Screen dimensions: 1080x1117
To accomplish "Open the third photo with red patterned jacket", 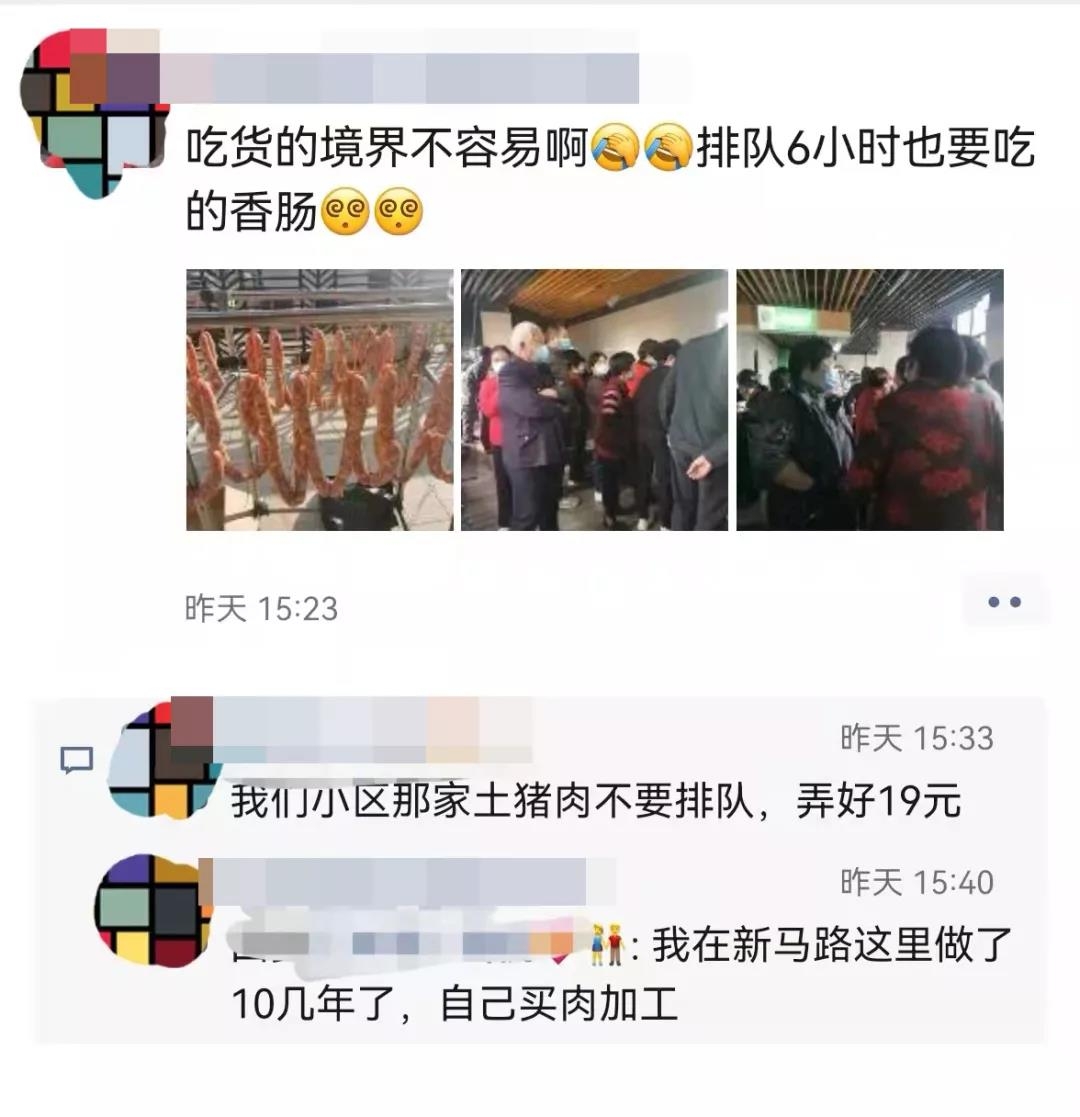I will [x=870, y=400].
